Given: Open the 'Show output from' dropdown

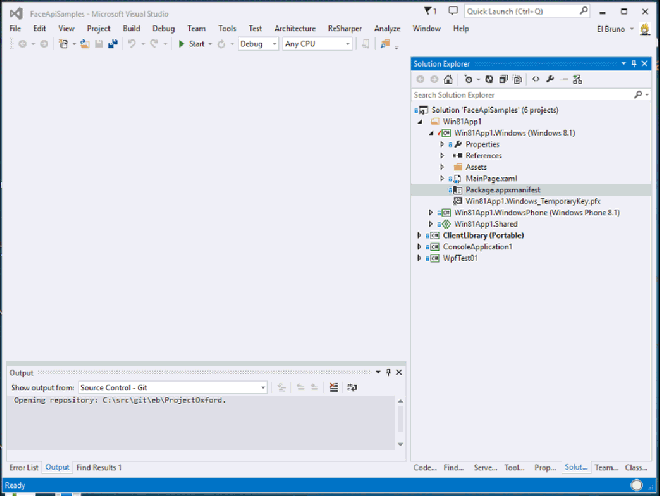Looking at the screenshot, I should click(x=172, y=387).
